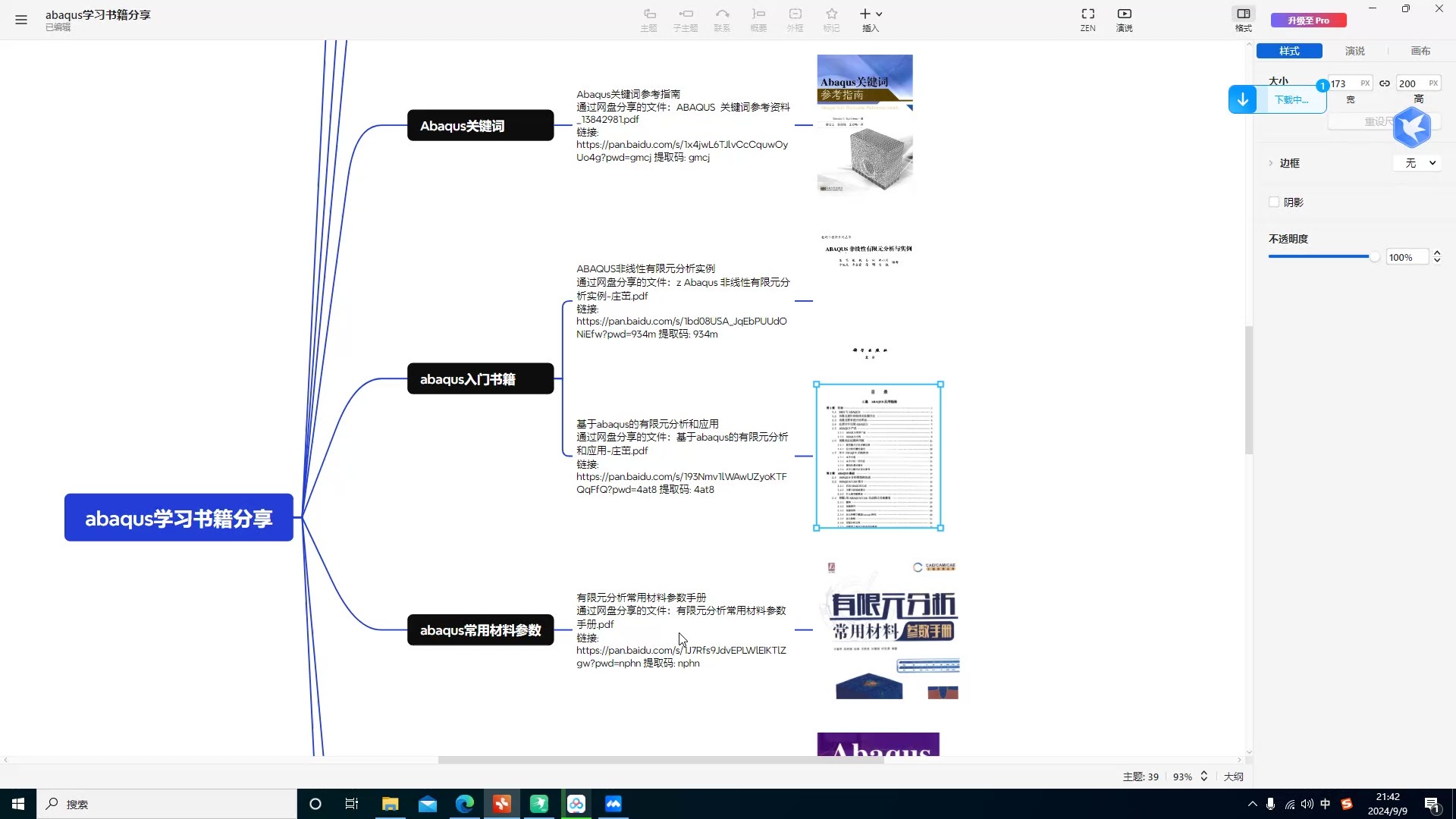Open Microsoft Edge from taskbar
Viewport: 1456px width, 819px height.
(x=465, y=804)
